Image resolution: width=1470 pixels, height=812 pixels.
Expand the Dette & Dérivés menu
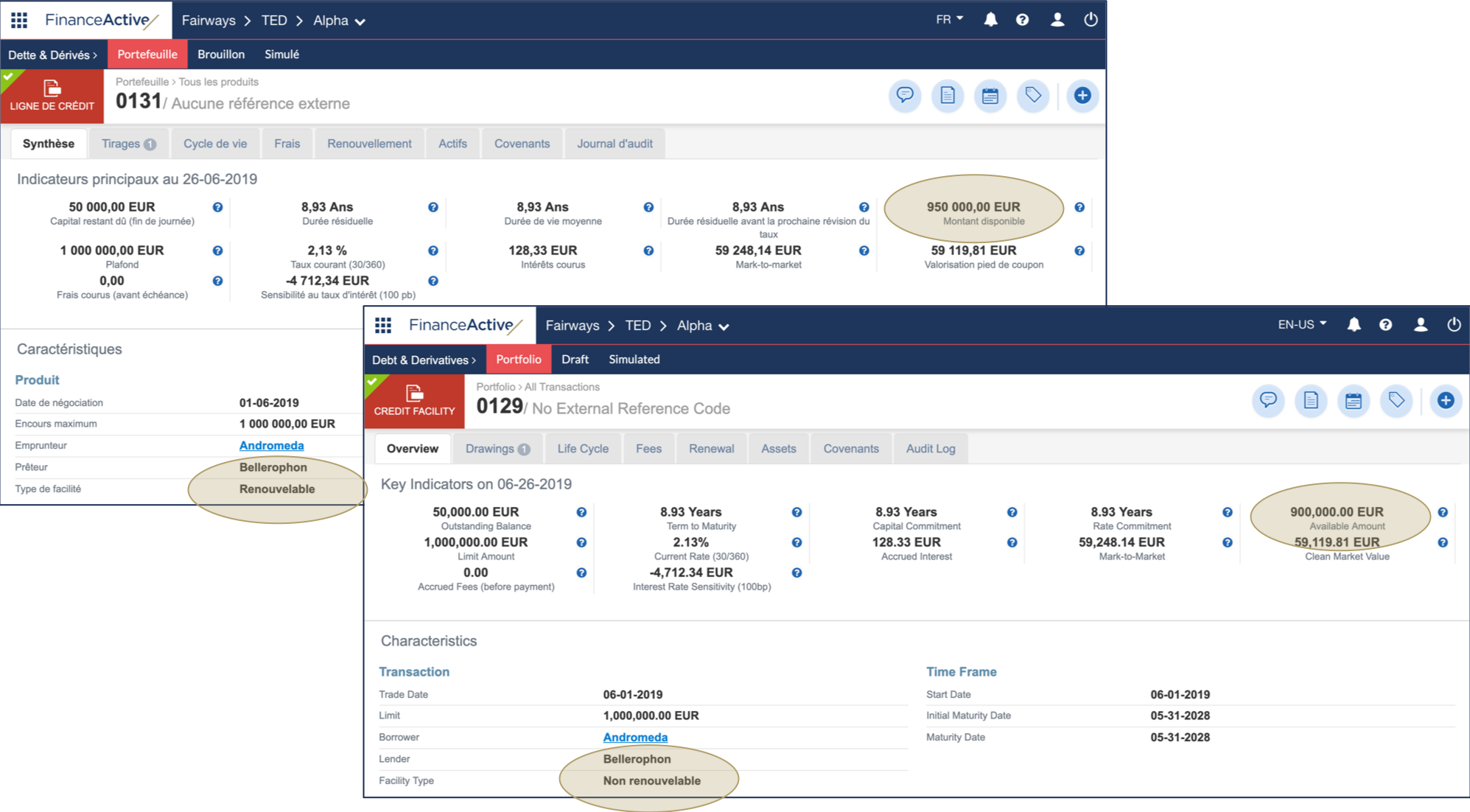pos(52,55)
